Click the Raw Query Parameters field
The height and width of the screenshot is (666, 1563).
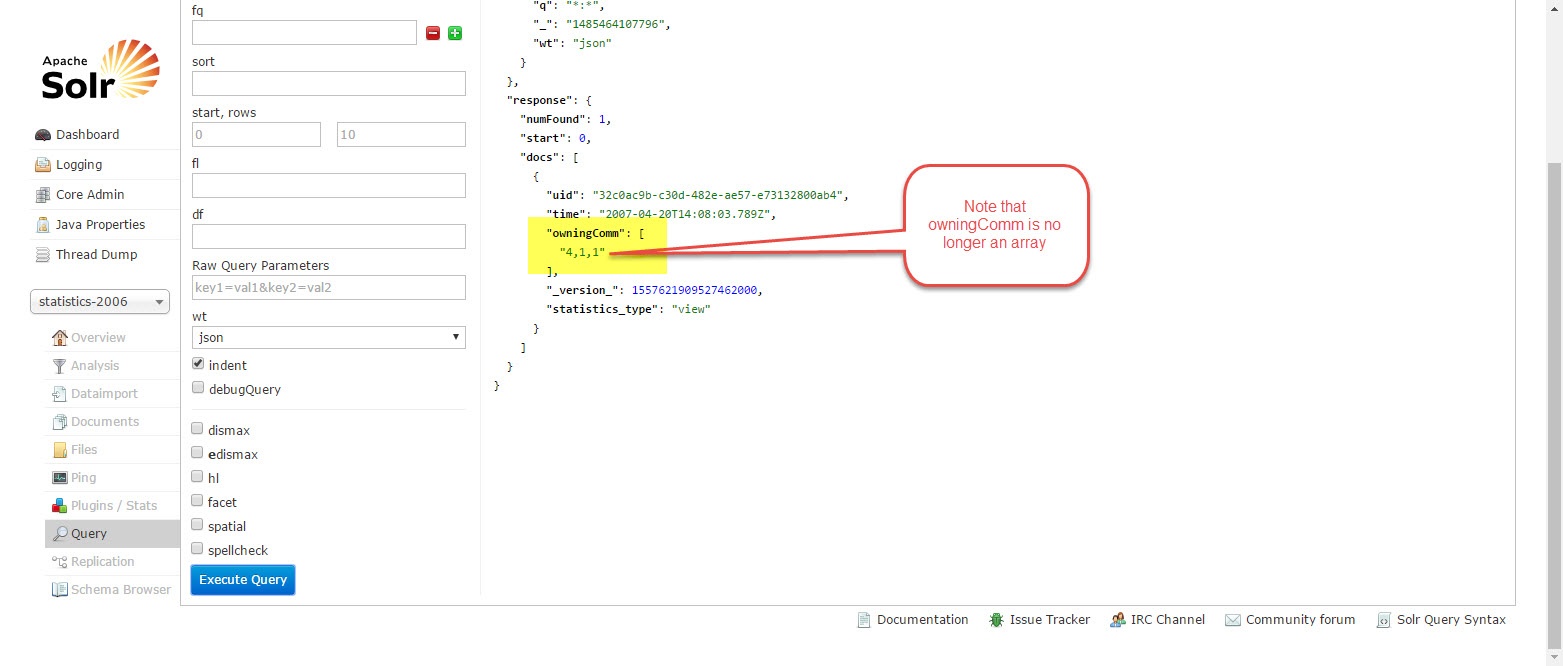(x=328, y=288)
